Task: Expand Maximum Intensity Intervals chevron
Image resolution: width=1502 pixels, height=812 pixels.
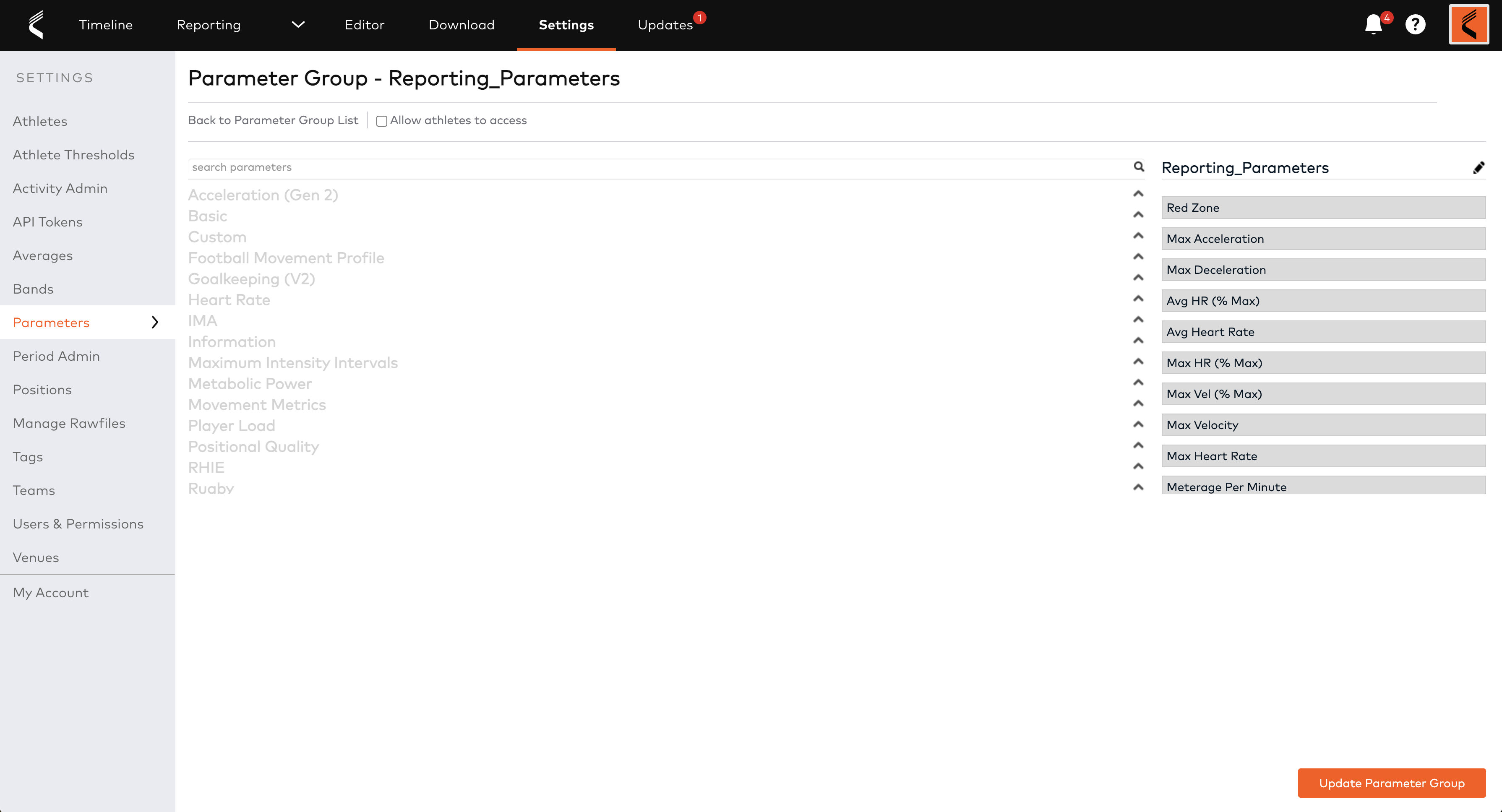Action: tap(1138, 362)
